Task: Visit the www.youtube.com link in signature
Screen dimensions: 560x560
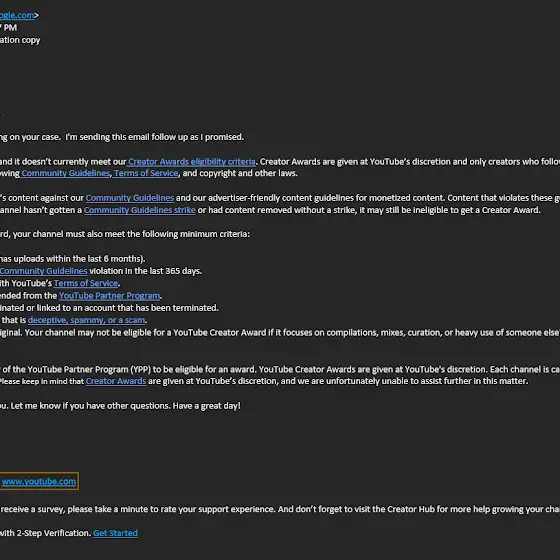Action: (x=39, y=481)
